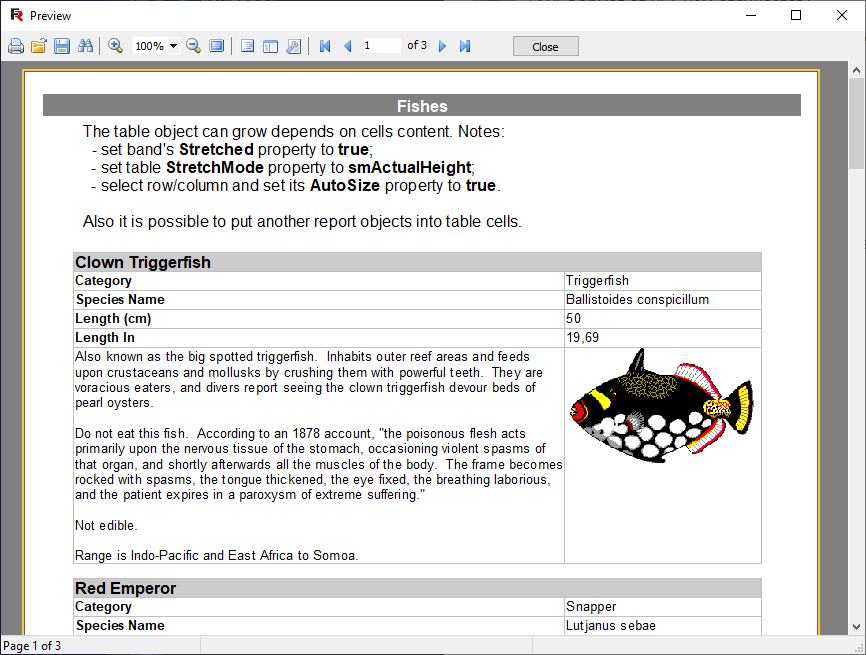Toggle the thumbnails panel icon
Viewport: 866px width, 655px height.
270,46
